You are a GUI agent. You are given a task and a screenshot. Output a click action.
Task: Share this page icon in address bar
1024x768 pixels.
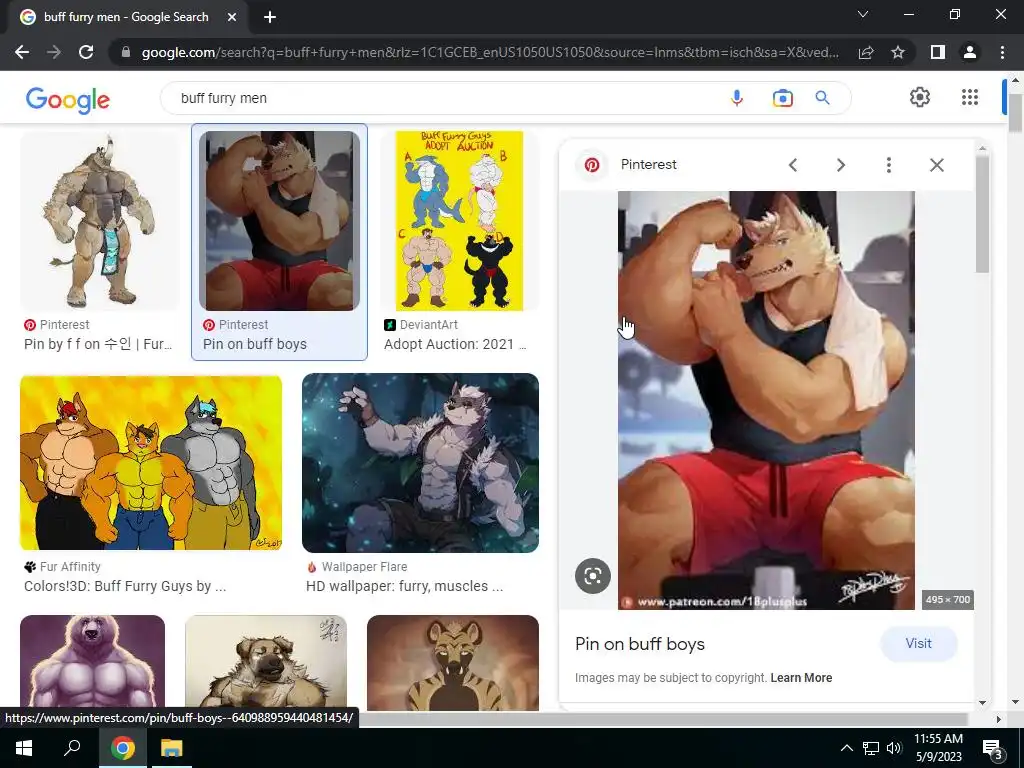866,52
